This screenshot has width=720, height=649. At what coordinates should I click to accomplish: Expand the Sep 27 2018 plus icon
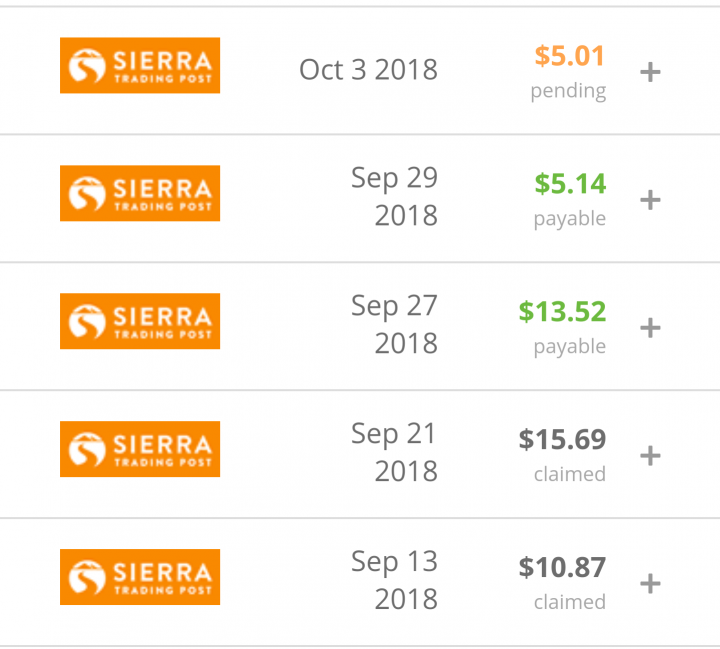point(650,328)
